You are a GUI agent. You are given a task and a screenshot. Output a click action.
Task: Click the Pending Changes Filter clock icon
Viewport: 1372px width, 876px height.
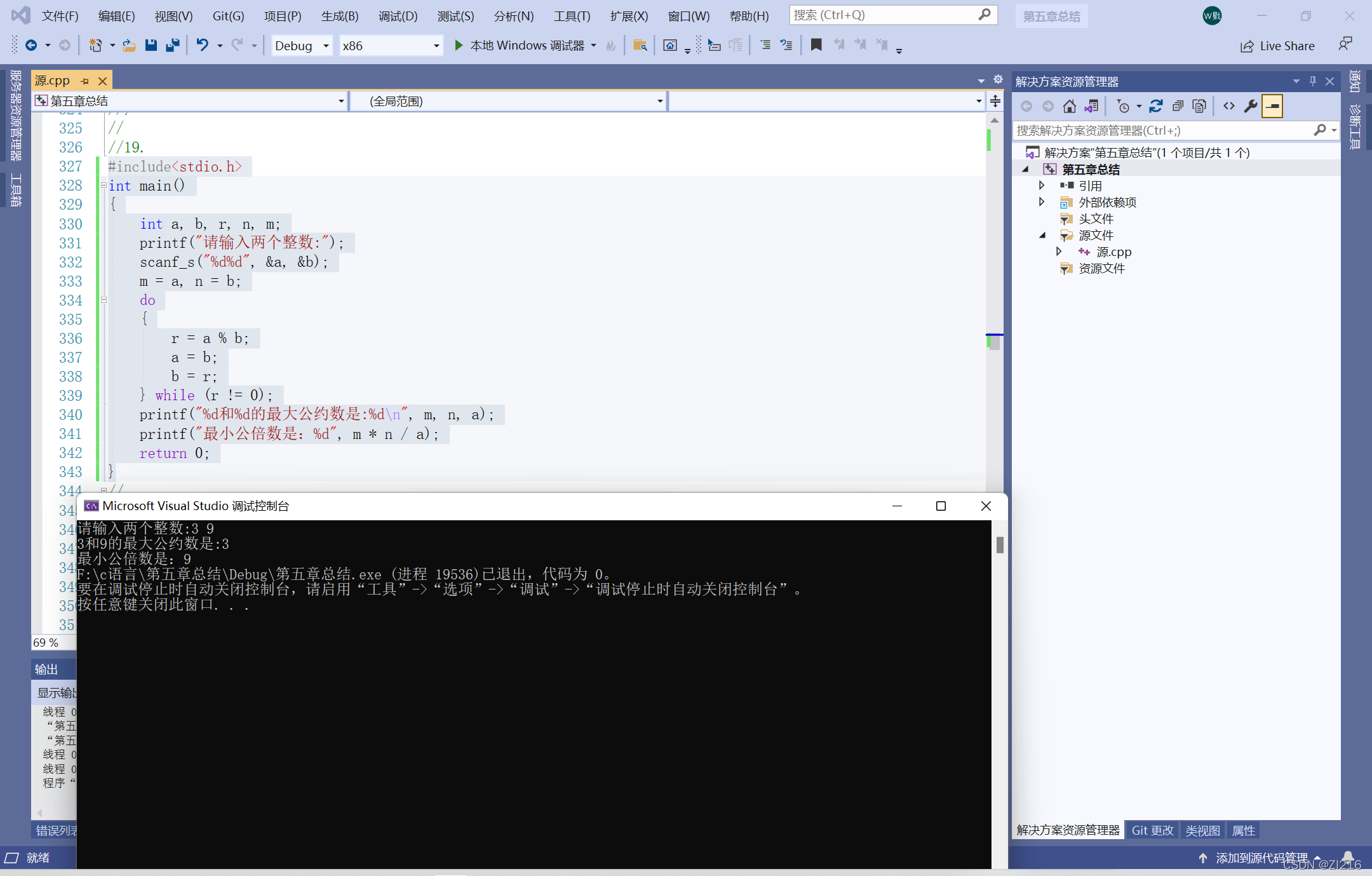point(1123,106)
